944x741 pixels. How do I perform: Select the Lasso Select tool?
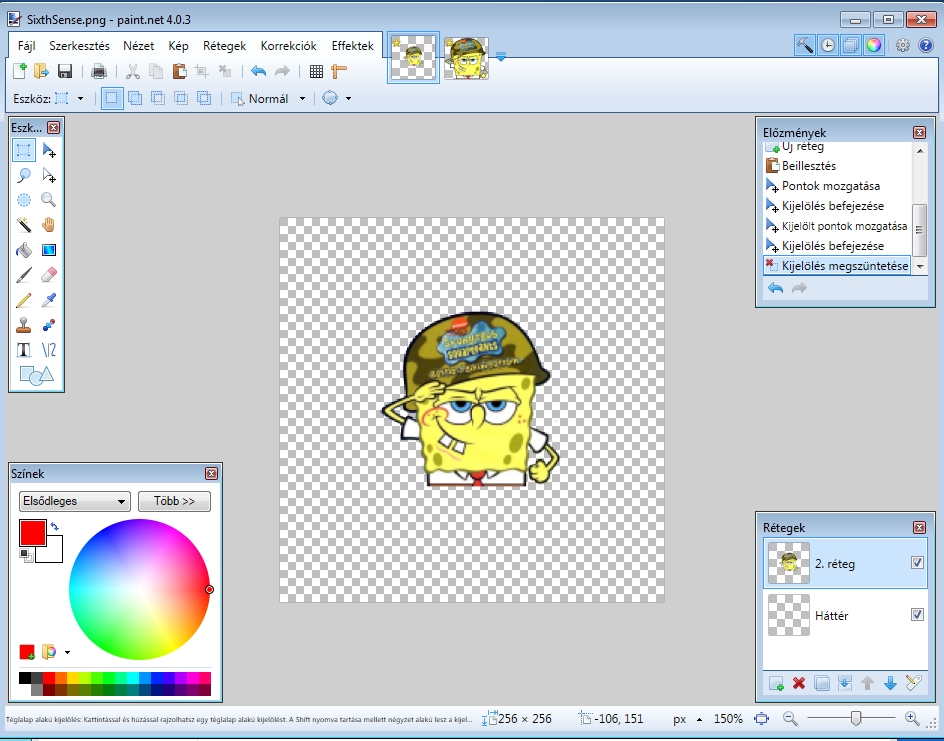pos(23,175)
